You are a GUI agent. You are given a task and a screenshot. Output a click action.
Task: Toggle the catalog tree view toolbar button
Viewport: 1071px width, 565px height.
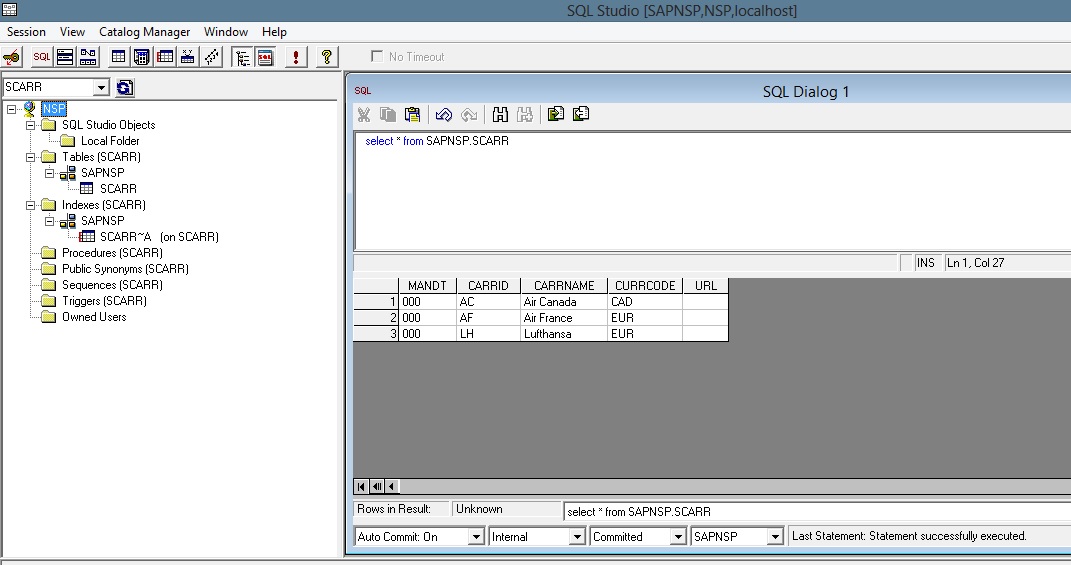click(x=241, y=57)
